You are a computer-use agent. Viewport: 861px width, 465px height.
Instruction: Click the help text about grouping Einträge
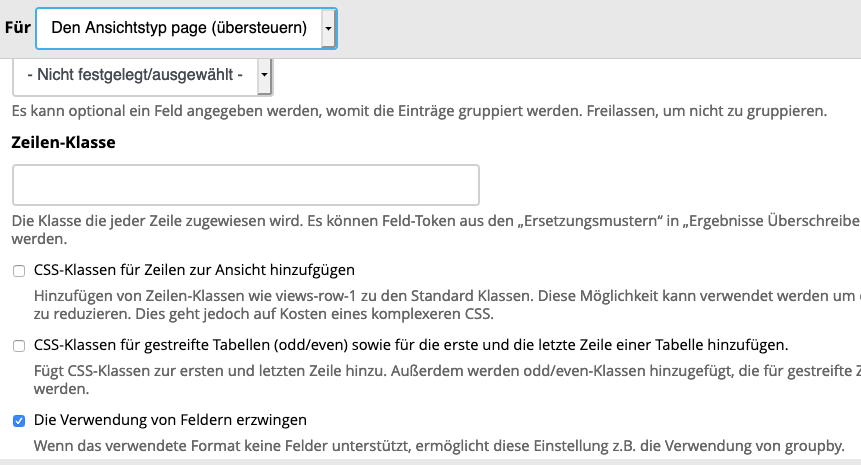coord(419,111)
